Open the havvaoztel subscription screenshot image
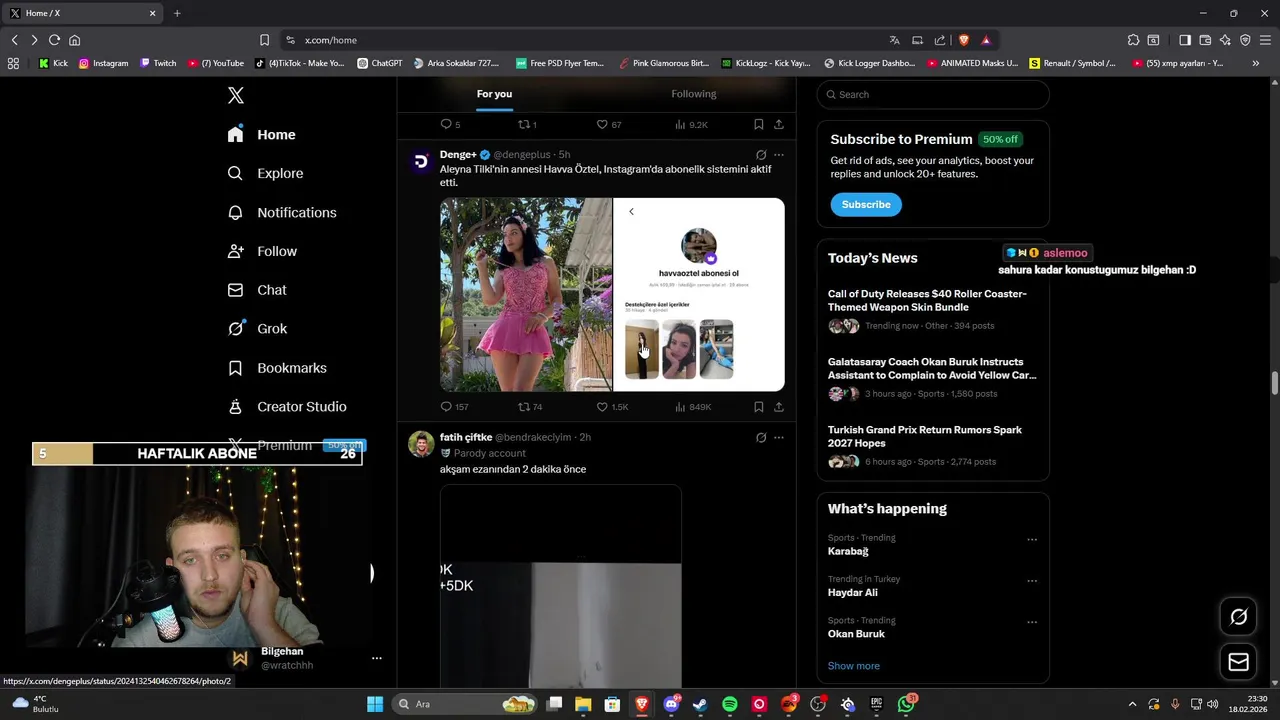This screenshot has width=1280, height=720. [699, 294]
